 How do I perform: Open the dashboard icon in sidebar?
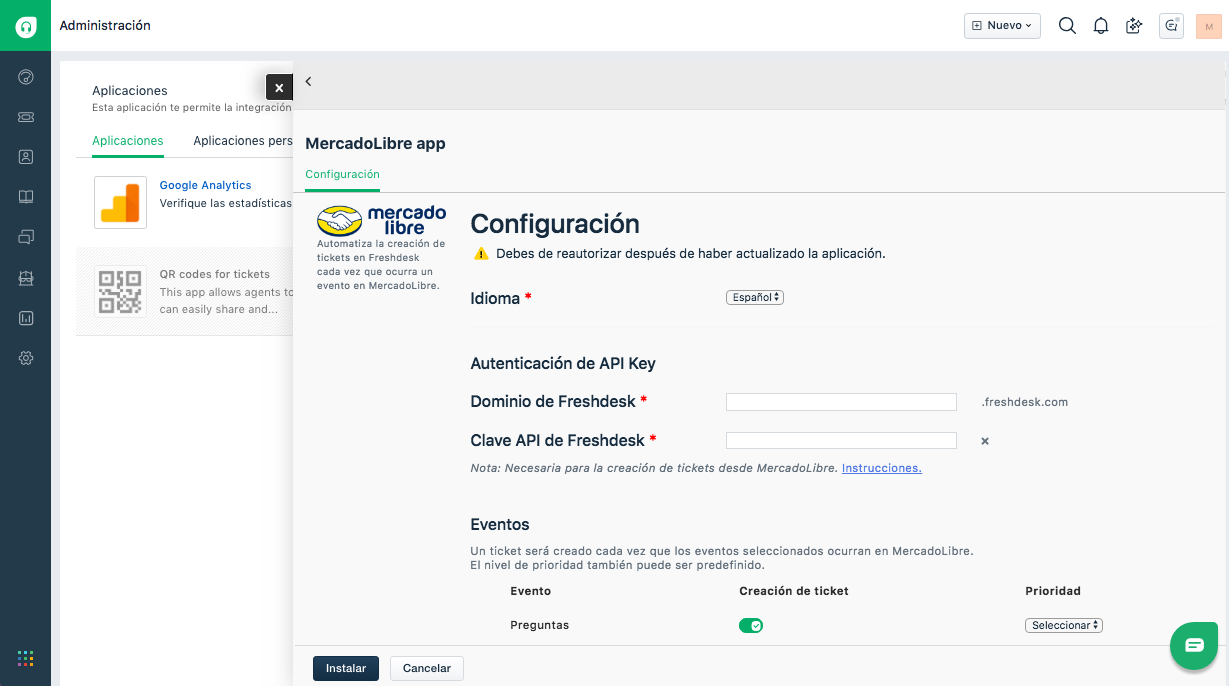pyautogui.click(x=26, y=77)
